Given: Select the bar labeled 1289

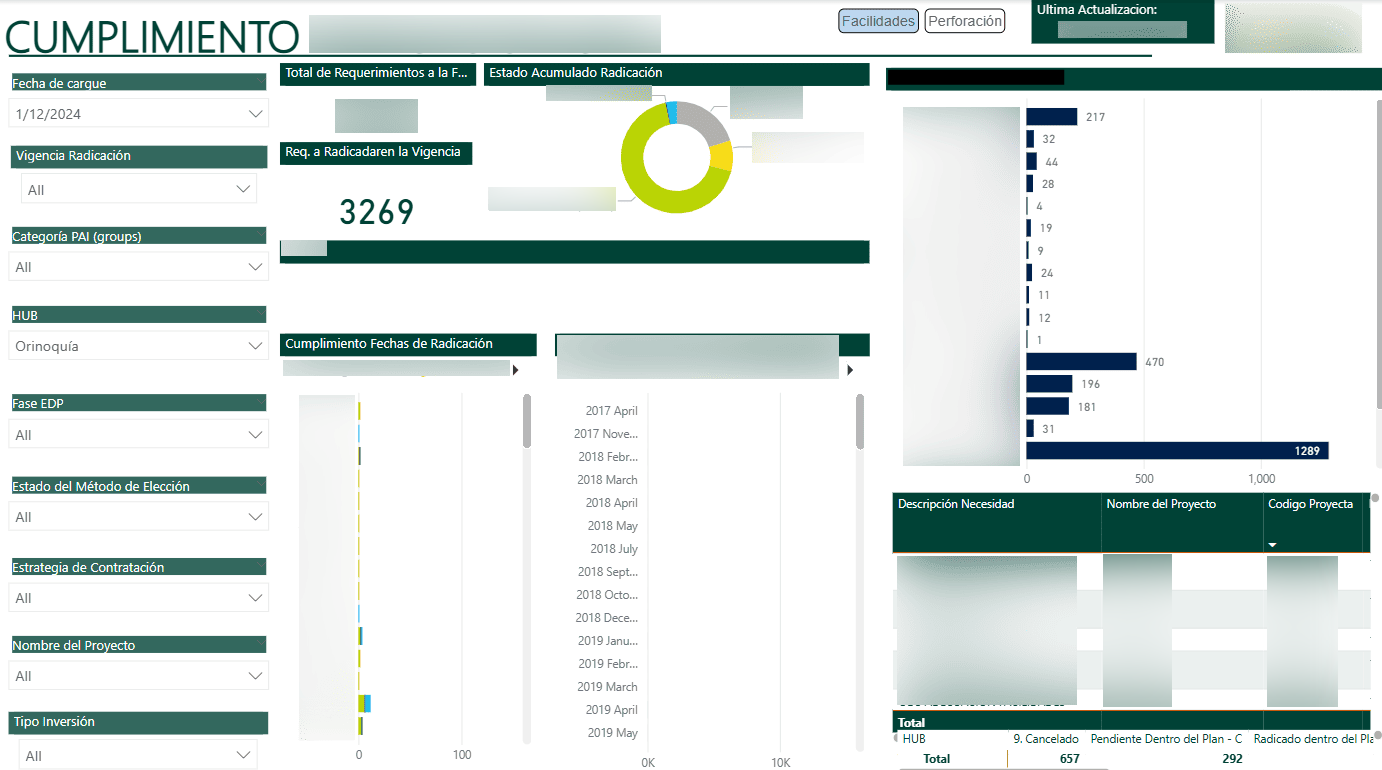Looking at the screenshot, I should click(x=1177, y=451).
